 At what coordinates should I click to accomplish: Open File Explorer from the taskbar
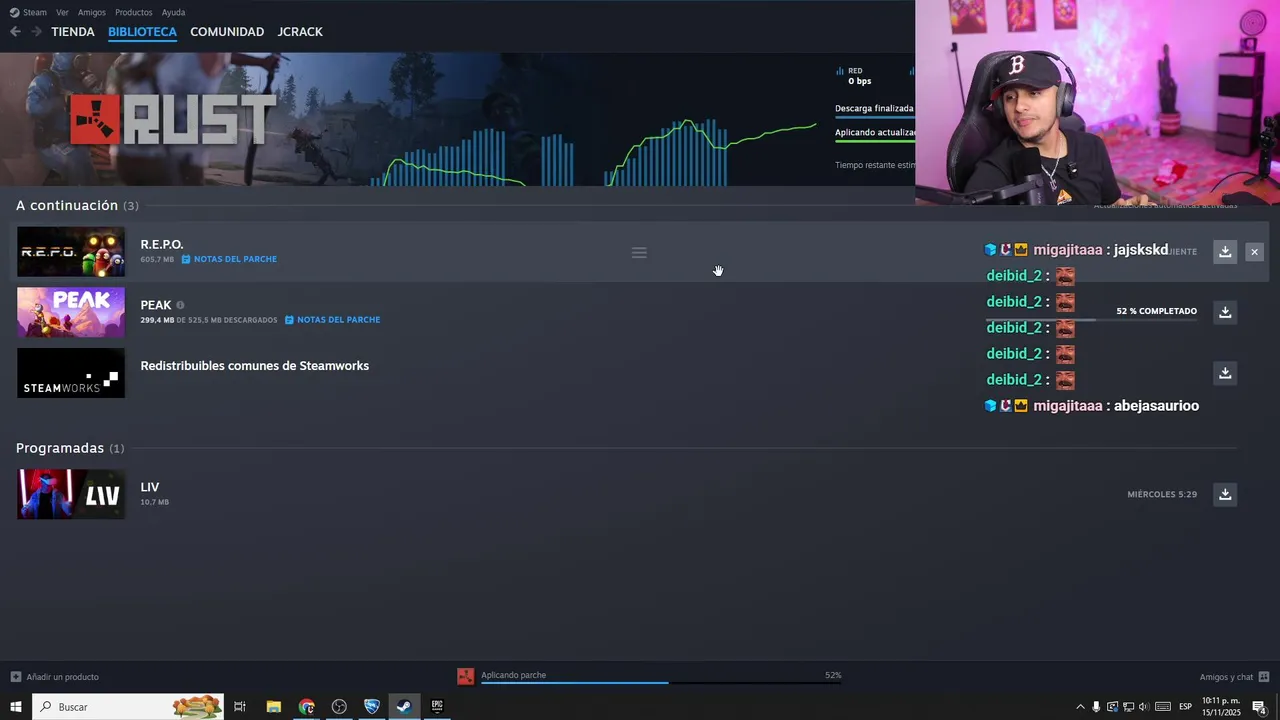pyautogui.click(x=273, y=707)
